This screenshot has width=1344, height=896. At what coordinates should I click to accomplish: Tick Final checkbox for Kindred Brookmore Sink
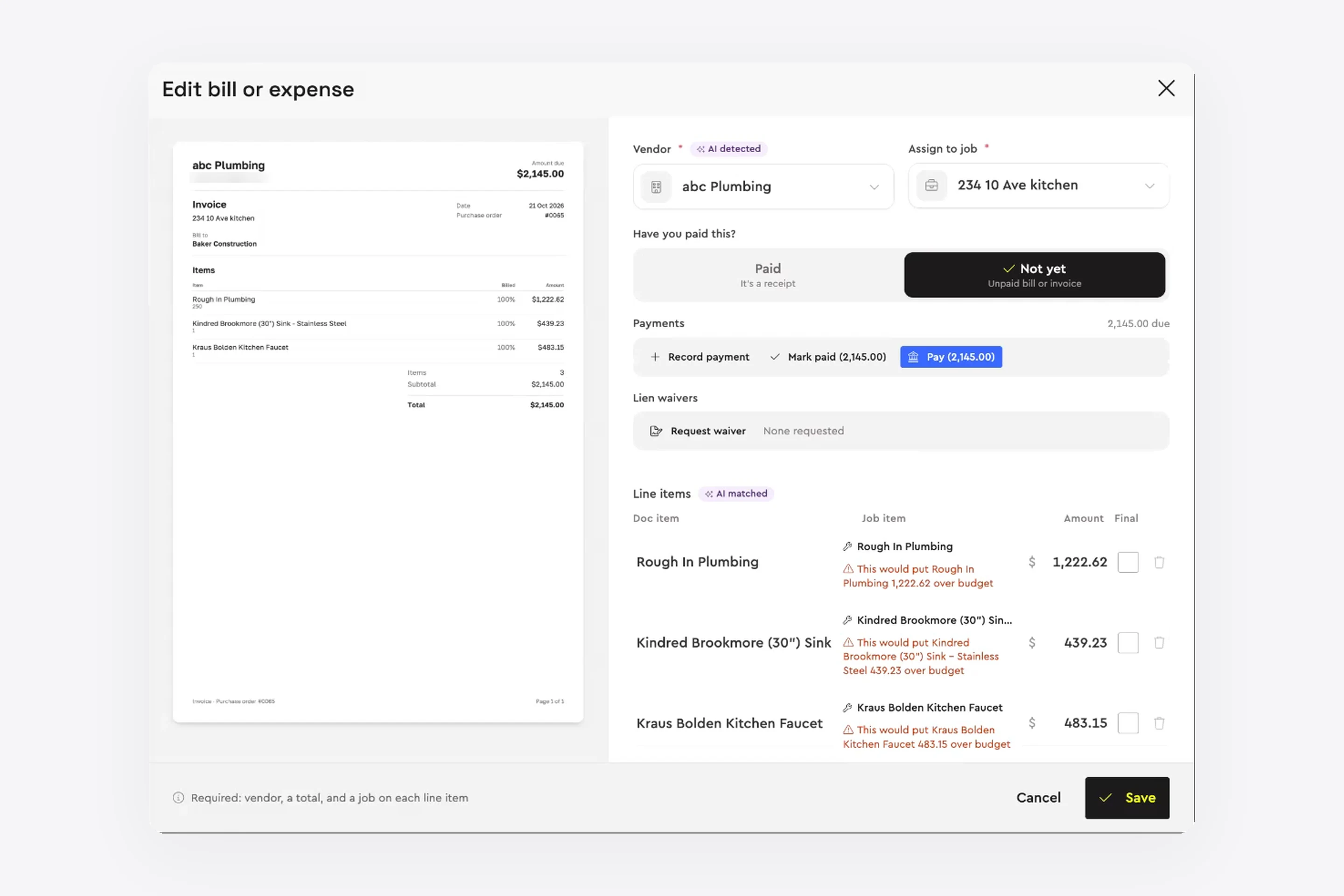coord(1127,643)
